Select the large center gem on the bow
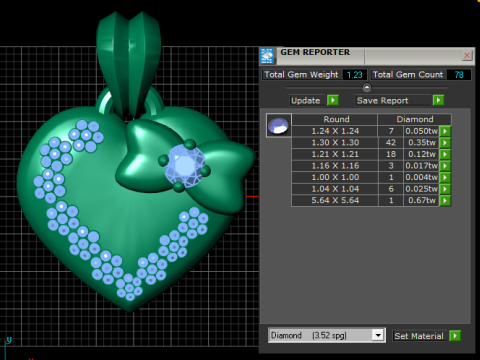This screenshot has width=480, height=360. [184, 166]
